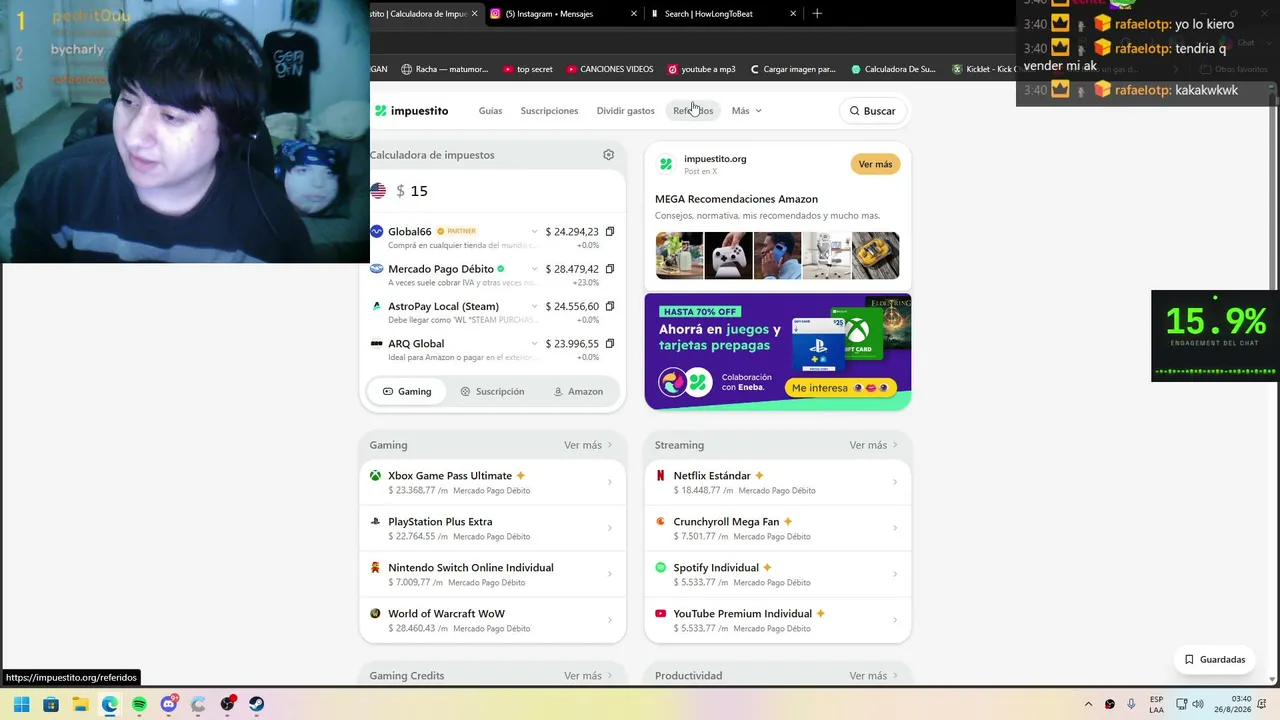The height and width of the screenshot is (720, 1280).
Task: Expand the AstroPay Local row
Action: click(534, 306)
